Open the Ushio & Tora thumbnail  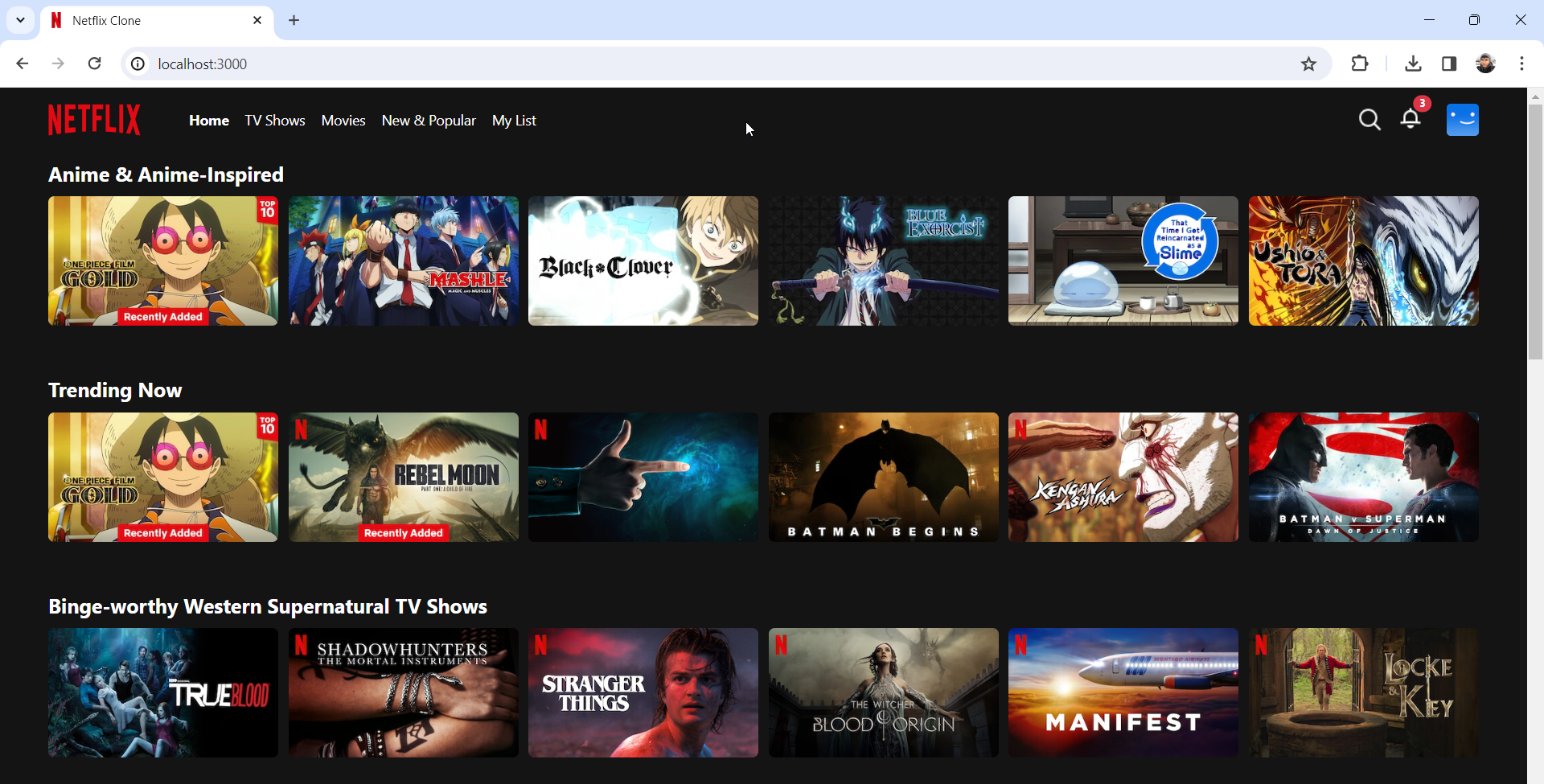pos(1364,261)
